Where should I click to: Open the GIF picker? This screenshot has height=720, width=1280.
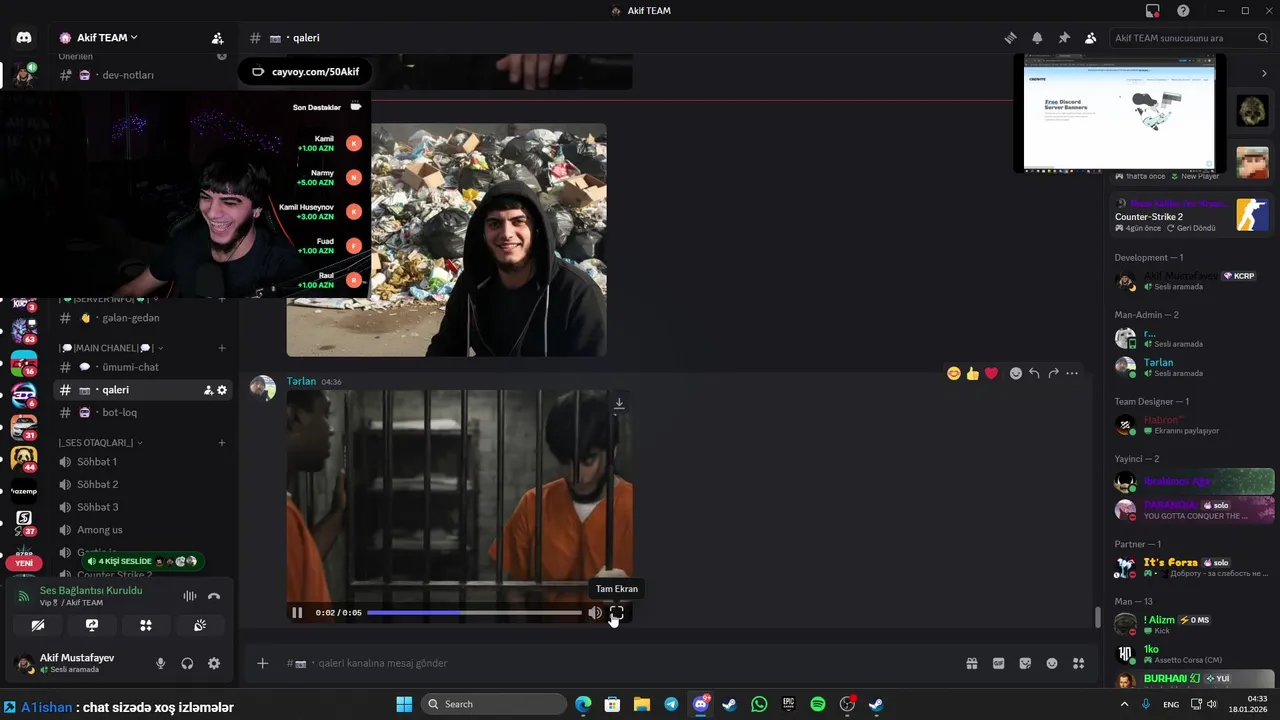coord(998,663)
